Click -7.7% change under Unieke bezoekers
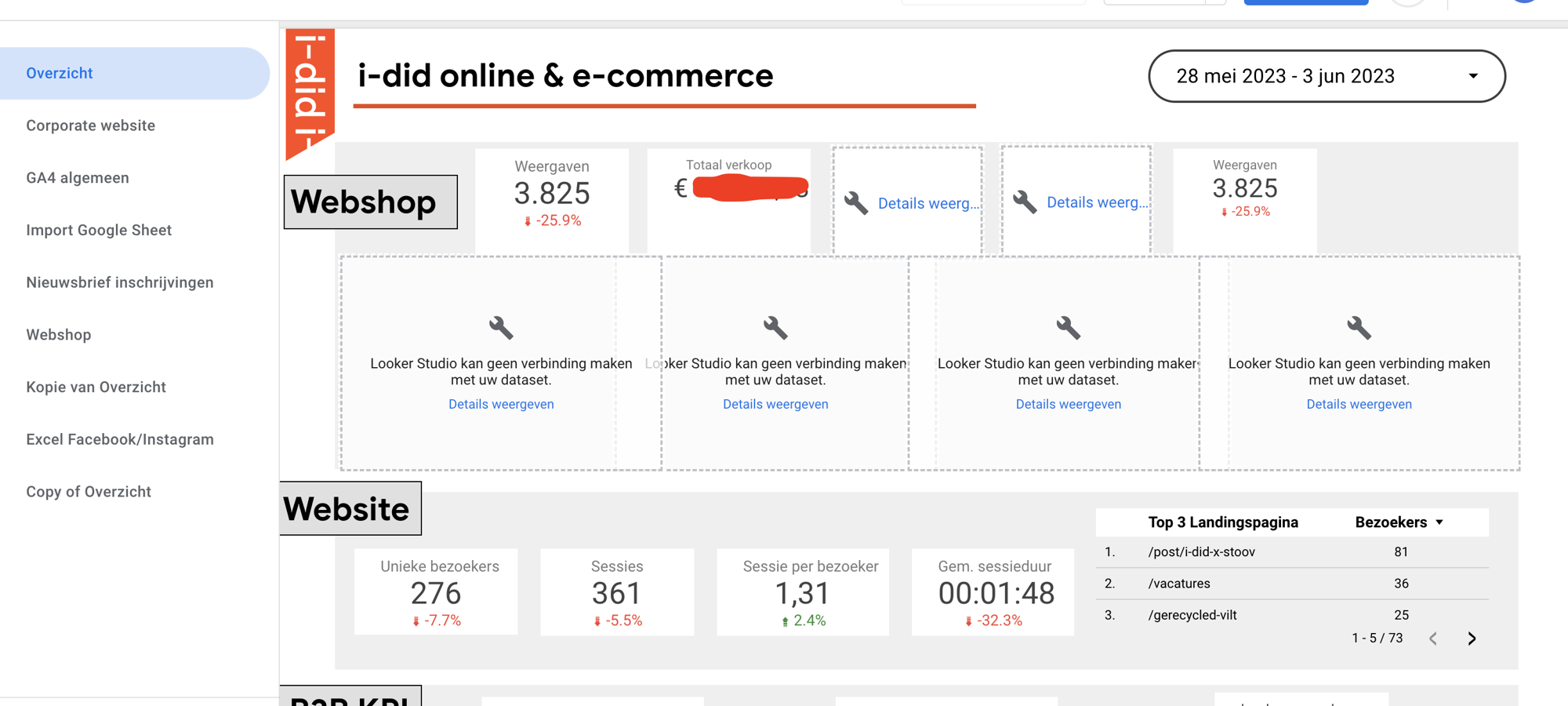This screenshot has width=1568, height=706. (x=436, y=620)
